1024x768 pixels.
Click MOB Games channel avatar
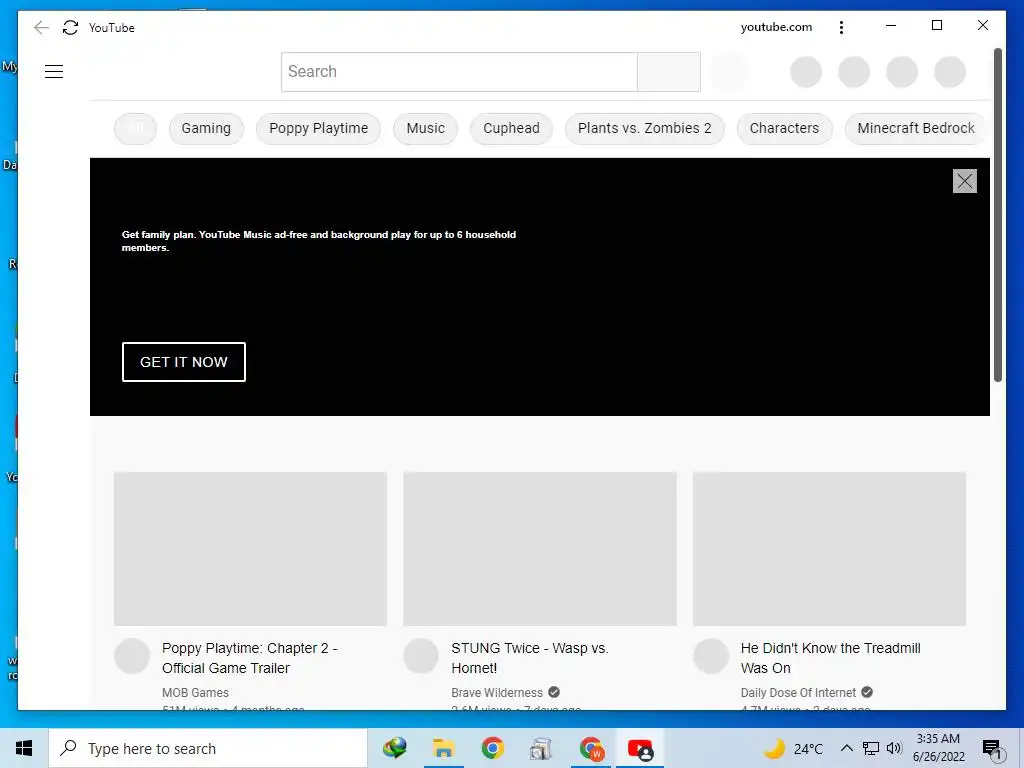[x=132, y=656]
